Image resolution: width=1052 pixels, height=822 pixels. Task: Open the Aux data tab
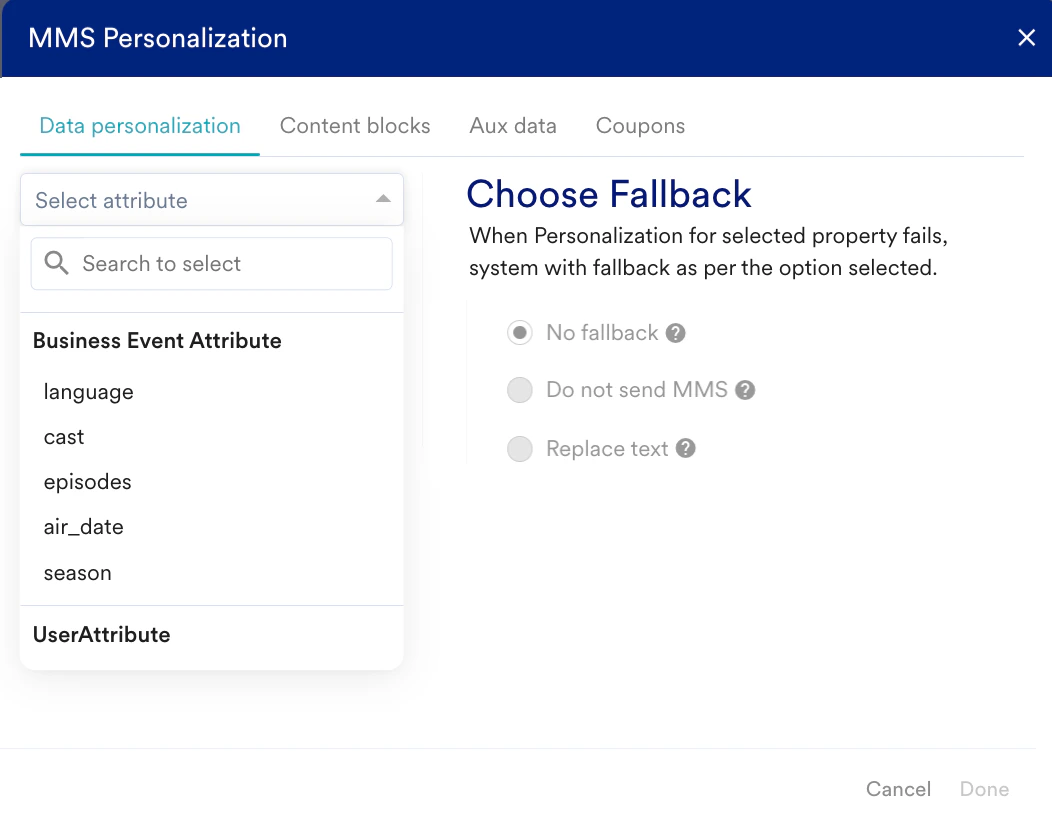(513, 126)
